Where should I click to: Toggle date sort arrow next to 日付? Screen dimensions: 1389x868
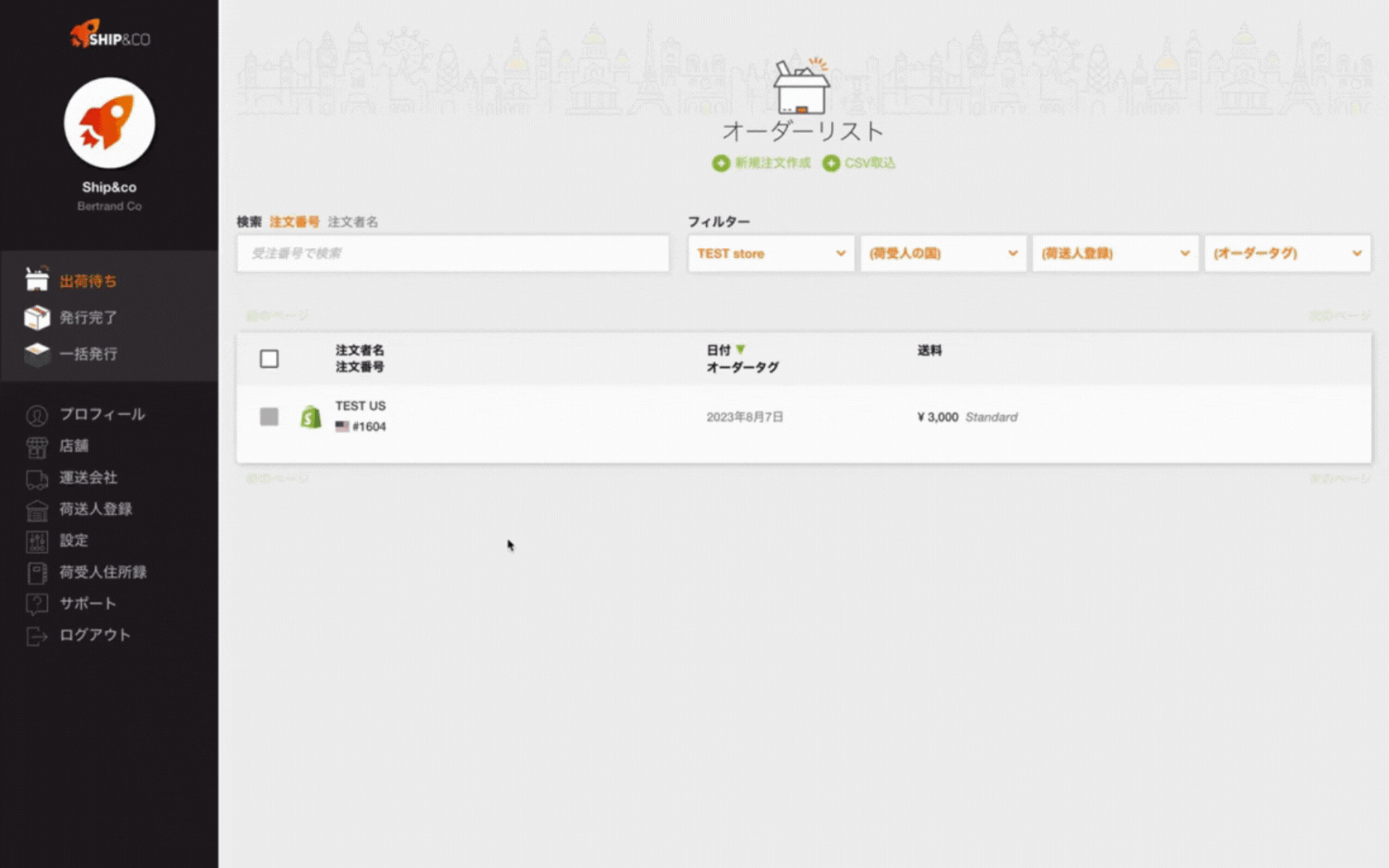click(741, 350)
